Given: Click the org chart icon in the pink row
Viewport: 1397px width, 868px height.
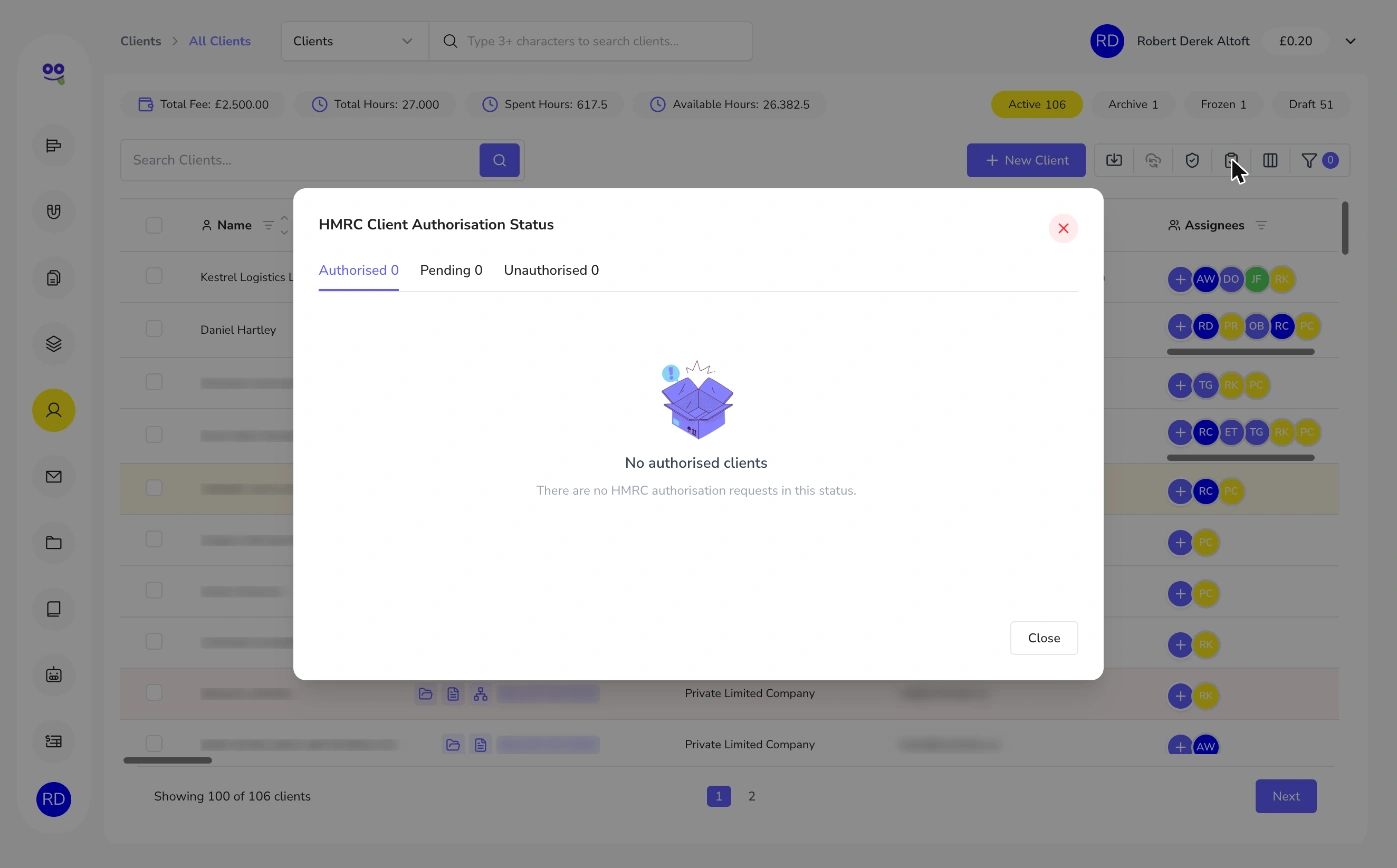Looking at the screenshot, I should pos(481,694).
